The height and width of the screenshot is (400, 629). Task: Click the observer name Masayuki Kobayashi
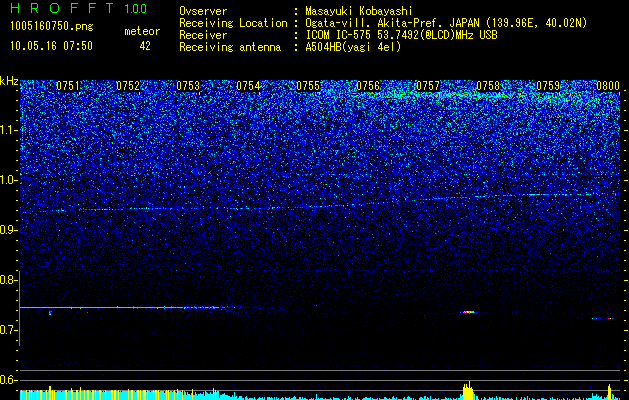pos(359,11)
